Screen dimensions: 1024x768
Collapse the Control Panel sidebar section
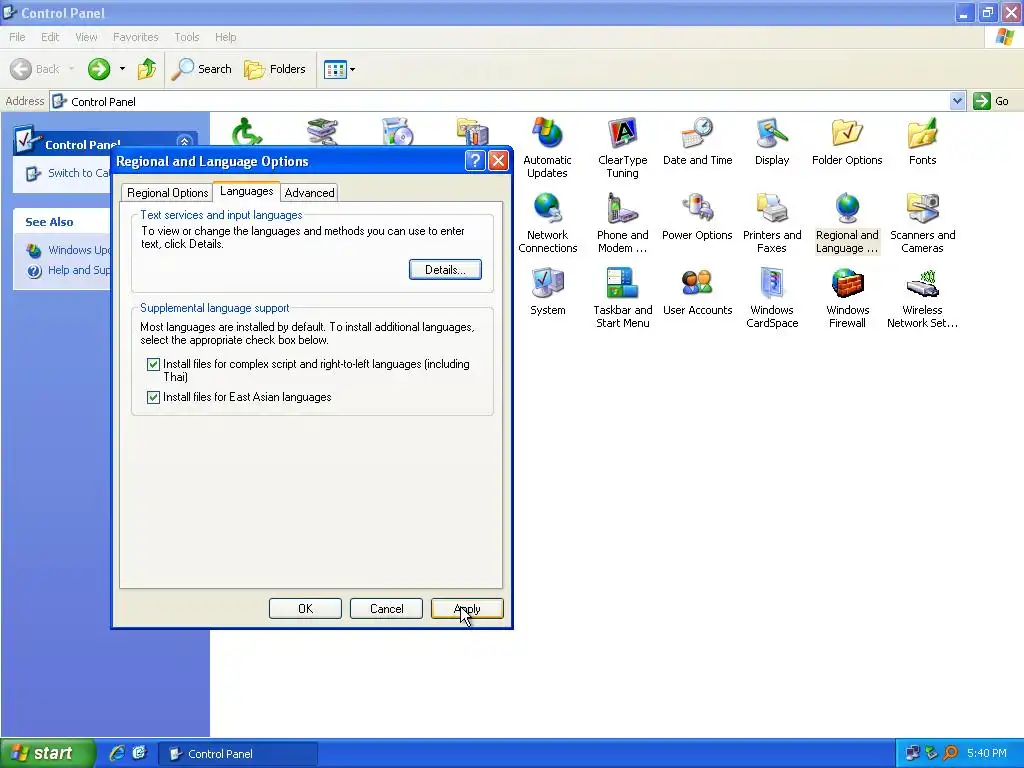pos(184,142)
